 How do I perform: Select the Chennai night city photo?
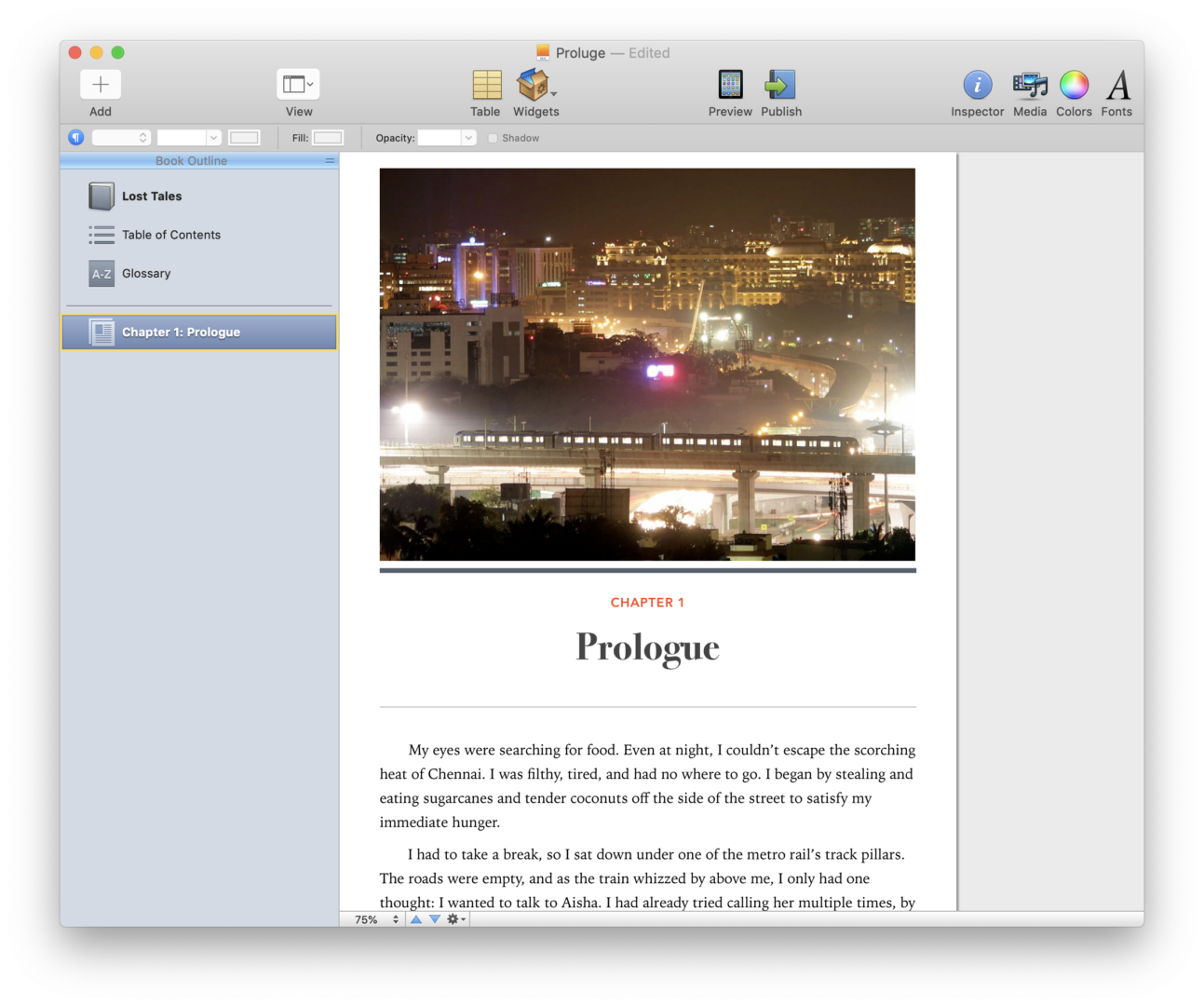click(647, 364)
